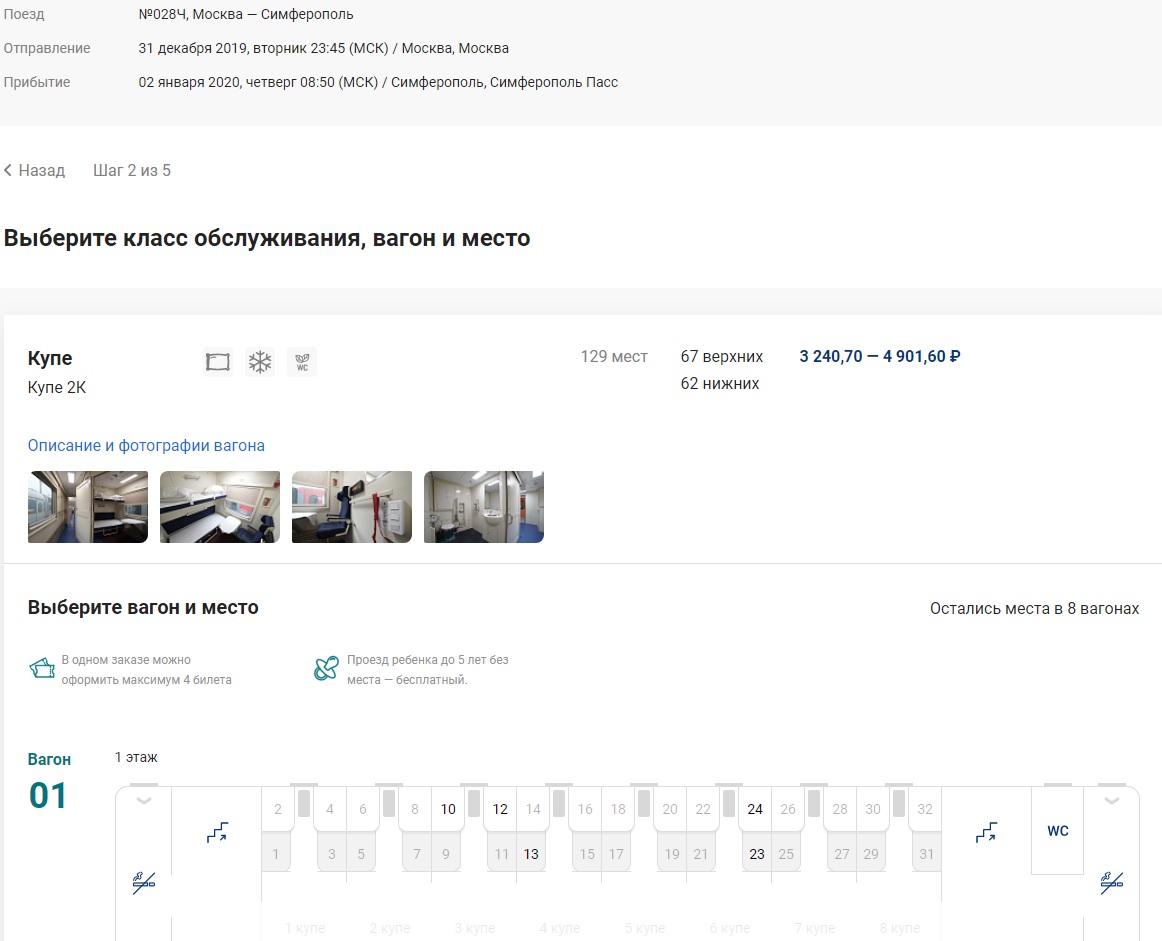Open the fourth washroom photo thumbnail
The image size is (1162, 941).
click(x=484, y=507)
